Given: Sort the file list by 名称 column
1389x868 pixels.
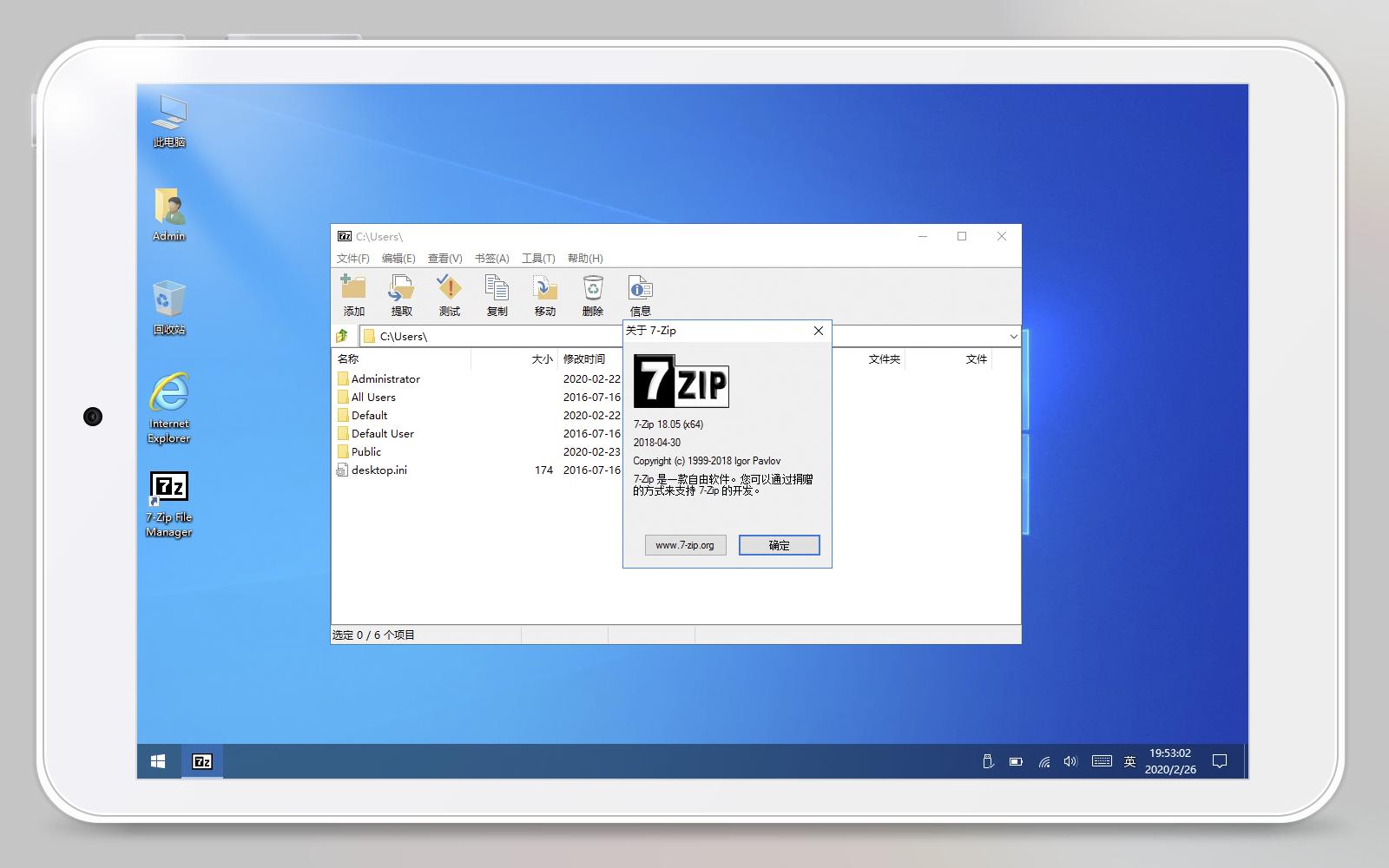Looking at the screenshot, I should tap(402, 358).
